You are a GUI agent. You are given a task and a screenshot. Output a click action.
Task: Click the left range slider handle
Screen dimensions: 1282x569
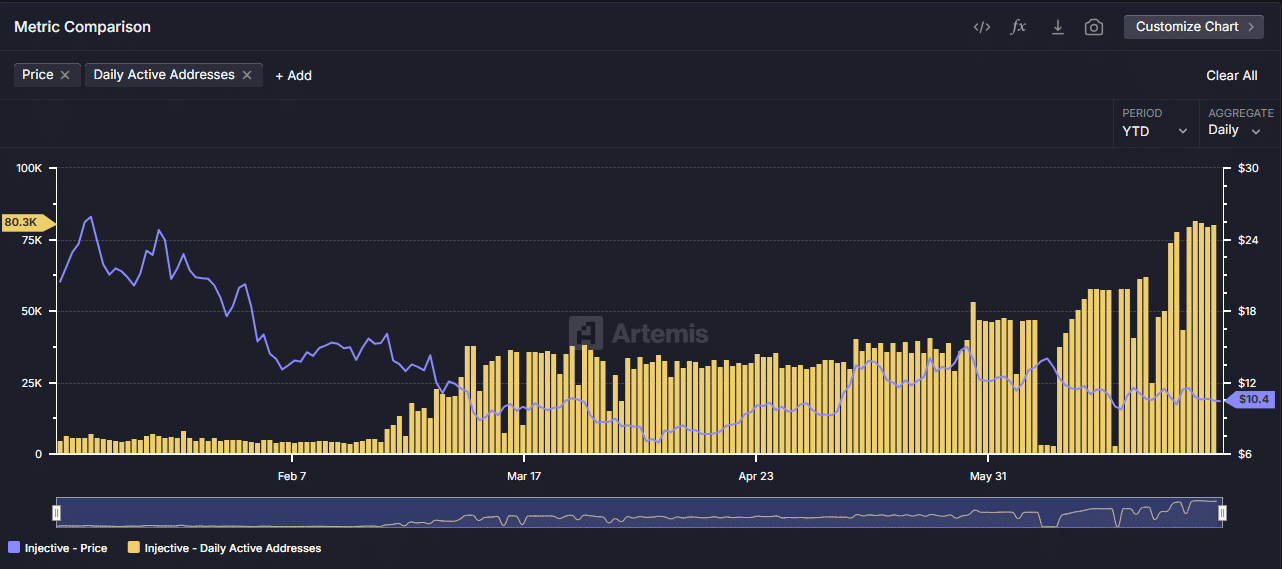(57, 513)
